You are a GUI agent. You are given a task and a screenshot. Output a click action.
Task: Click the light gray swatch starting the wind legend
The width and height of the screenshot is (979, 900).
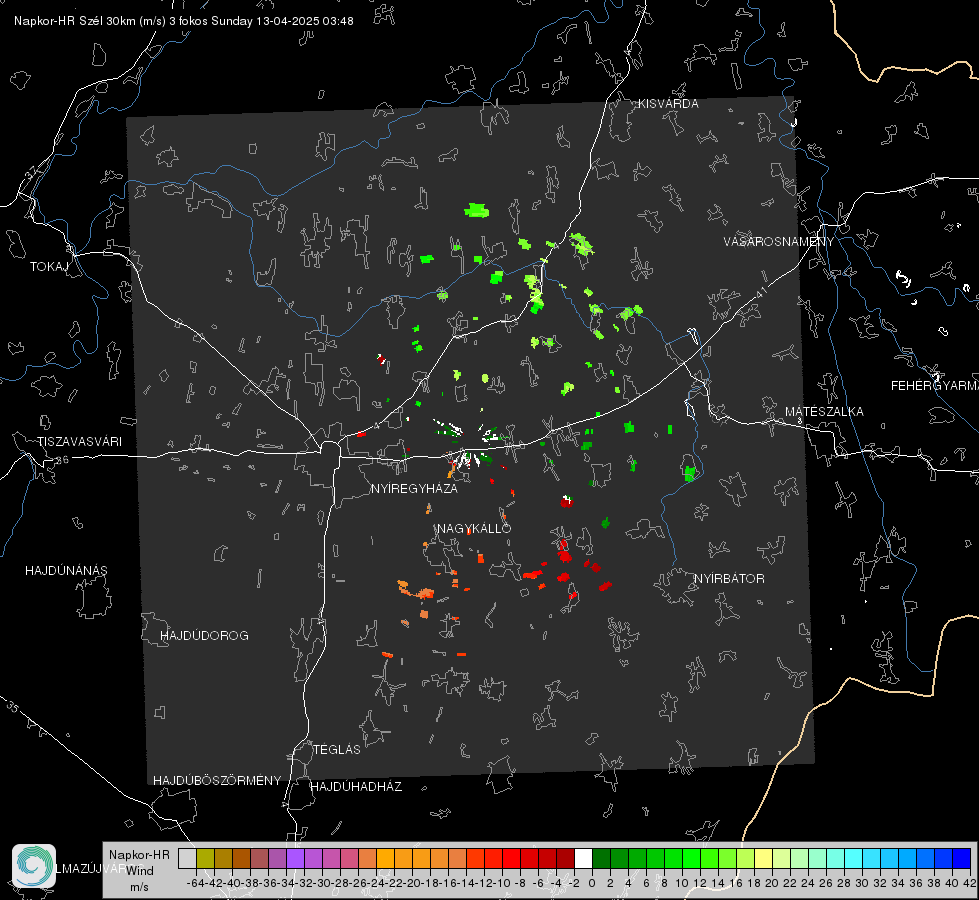(x=187, y=858)
